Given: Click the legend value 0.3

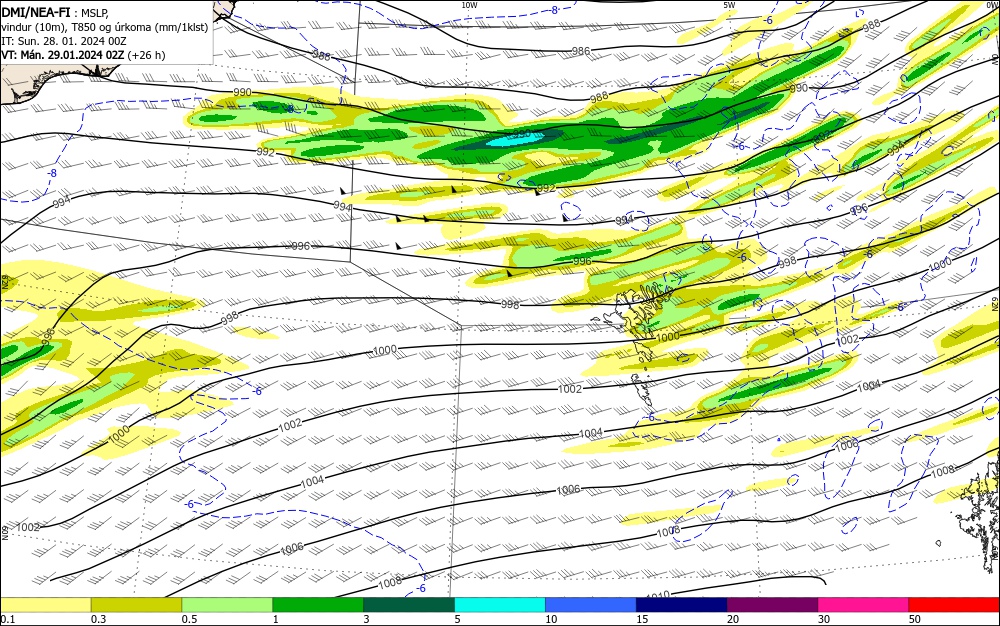Looking at the screenshot, I should click(98, 619).
